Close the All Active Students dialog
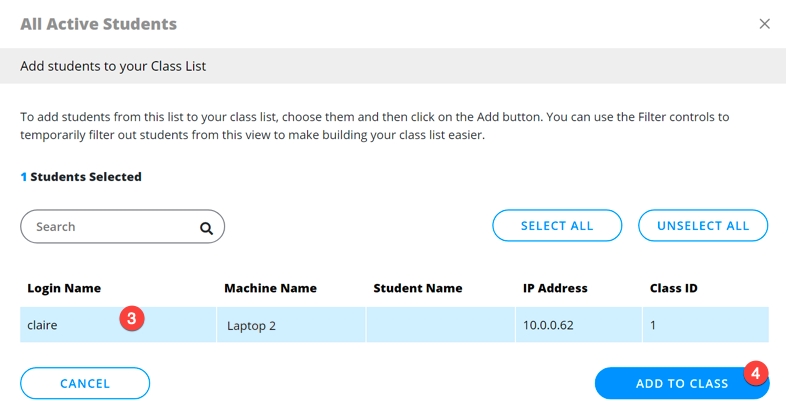 coord(764,24)
